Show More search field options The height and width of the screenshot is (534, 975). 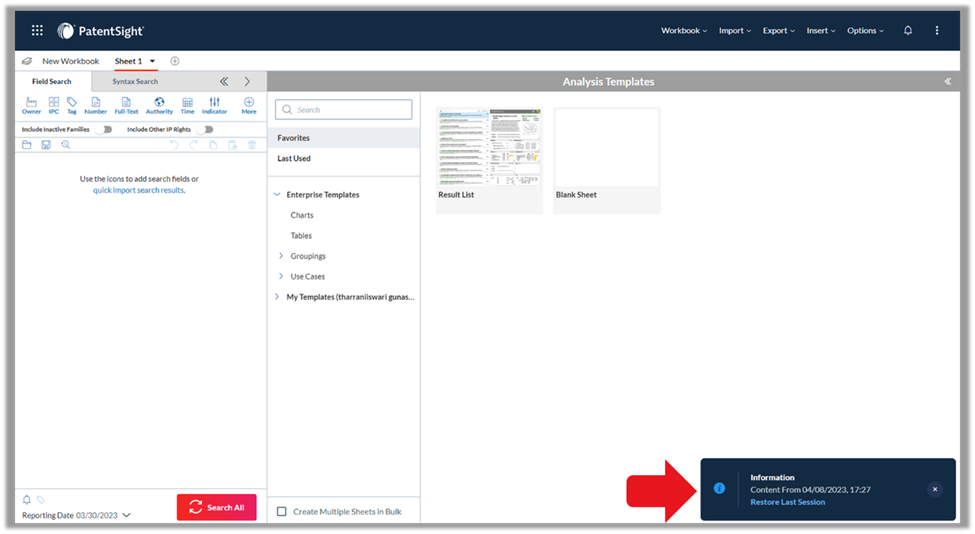point(249,105)
